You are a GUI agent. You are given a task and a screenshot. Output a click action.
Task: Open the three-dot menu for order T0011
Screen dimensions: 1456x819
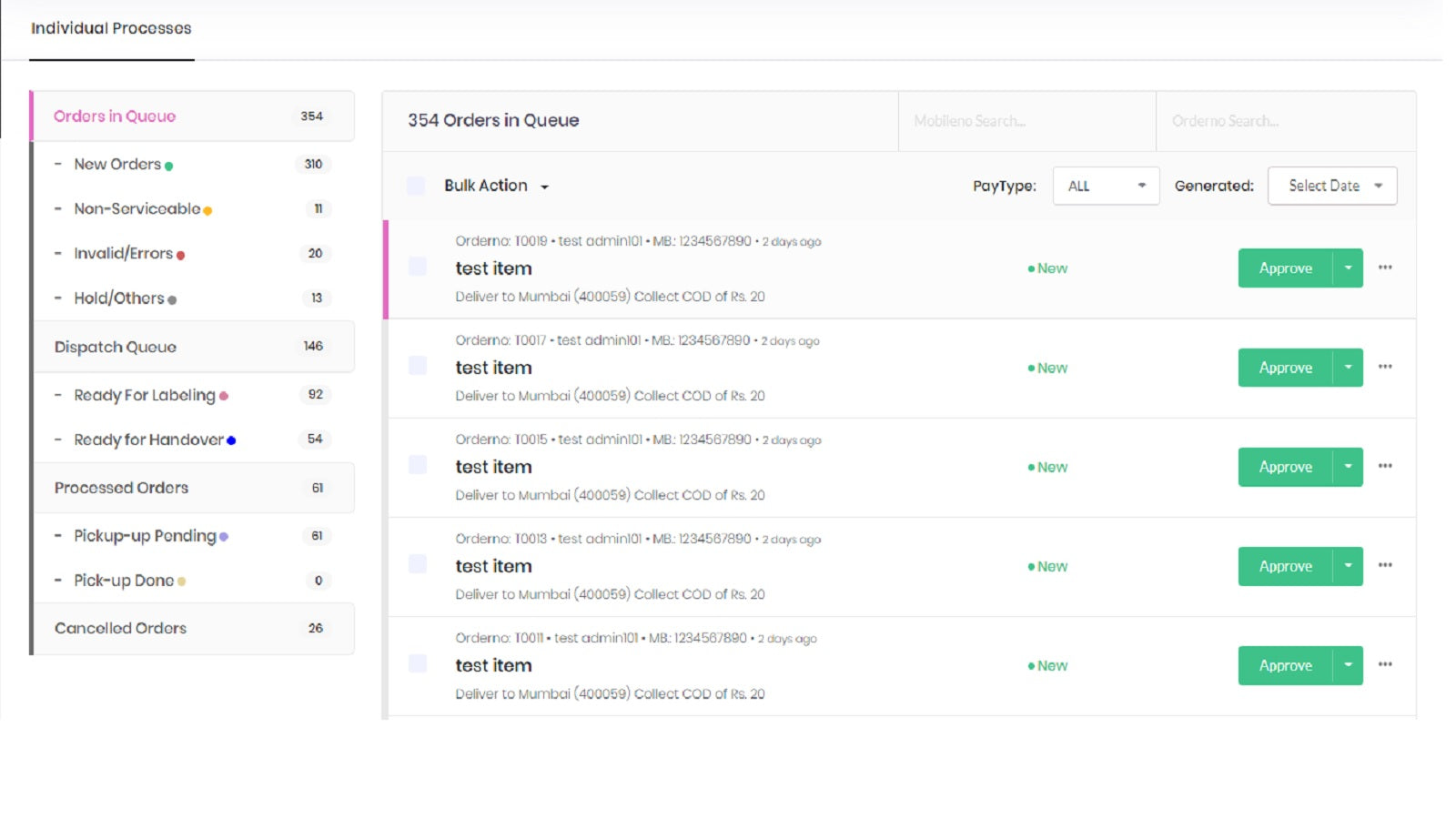1385,664
